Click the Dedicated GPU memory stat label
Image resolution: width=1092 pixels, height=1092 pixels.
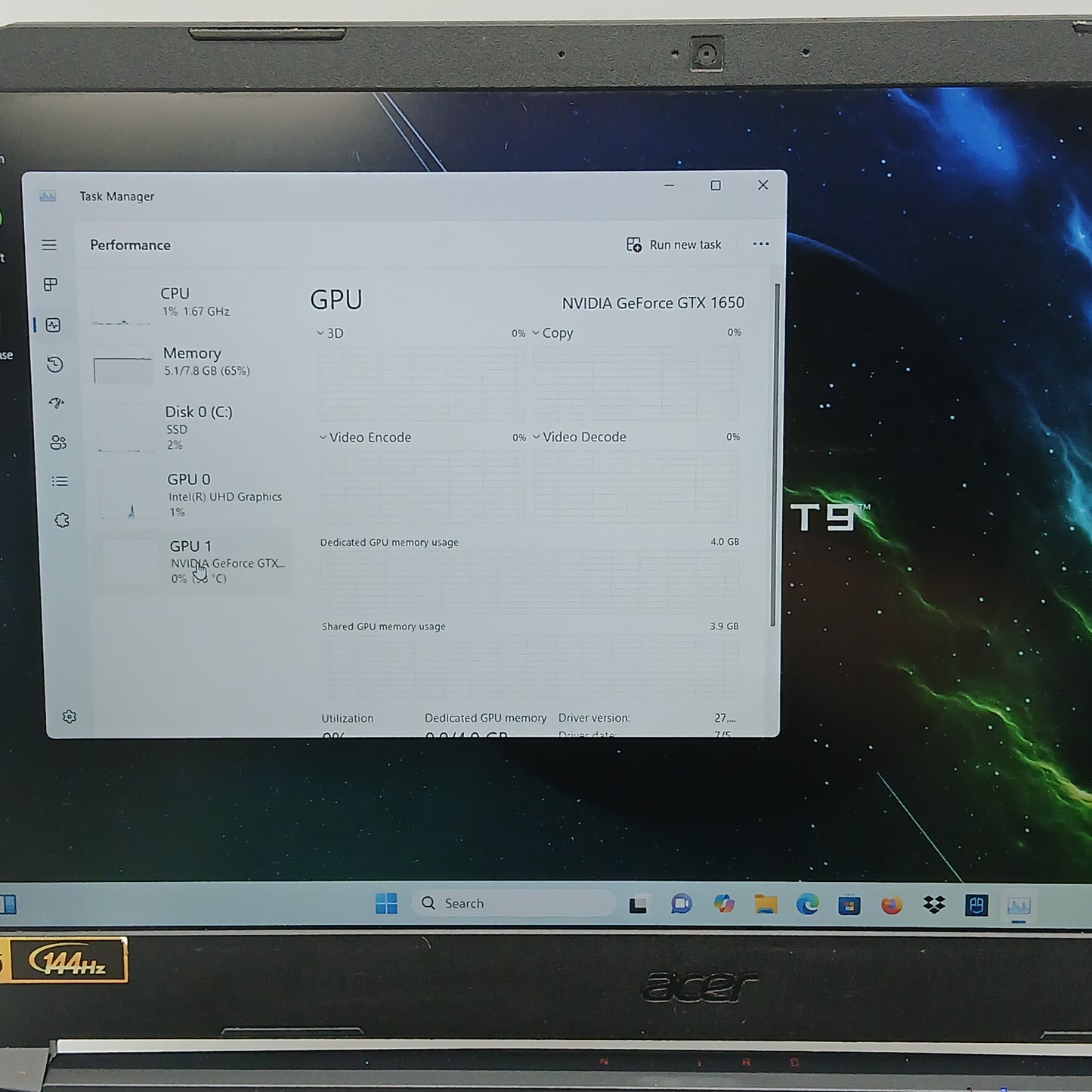pos(485,718)
